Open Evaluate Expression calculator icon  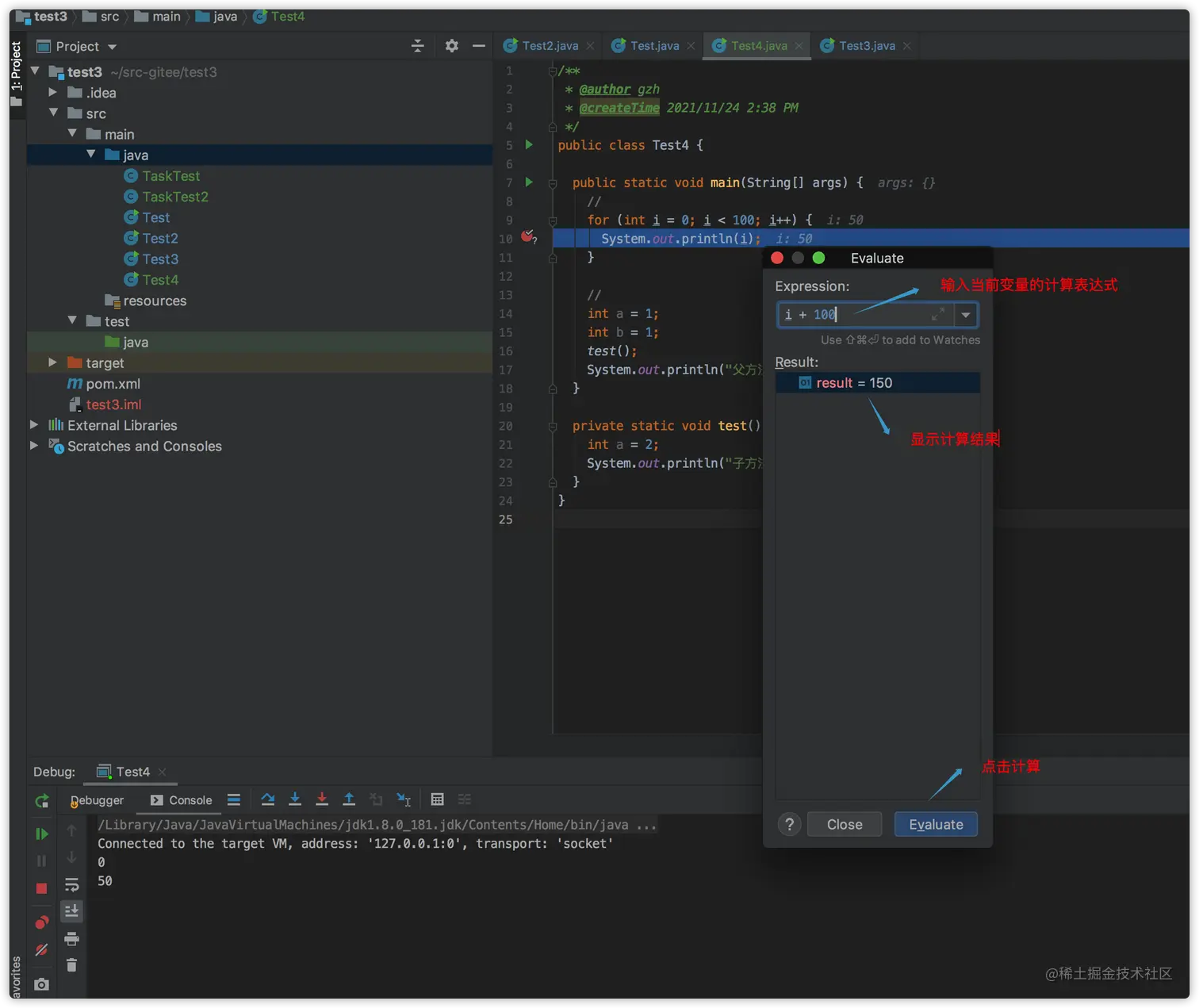point(437,799)
